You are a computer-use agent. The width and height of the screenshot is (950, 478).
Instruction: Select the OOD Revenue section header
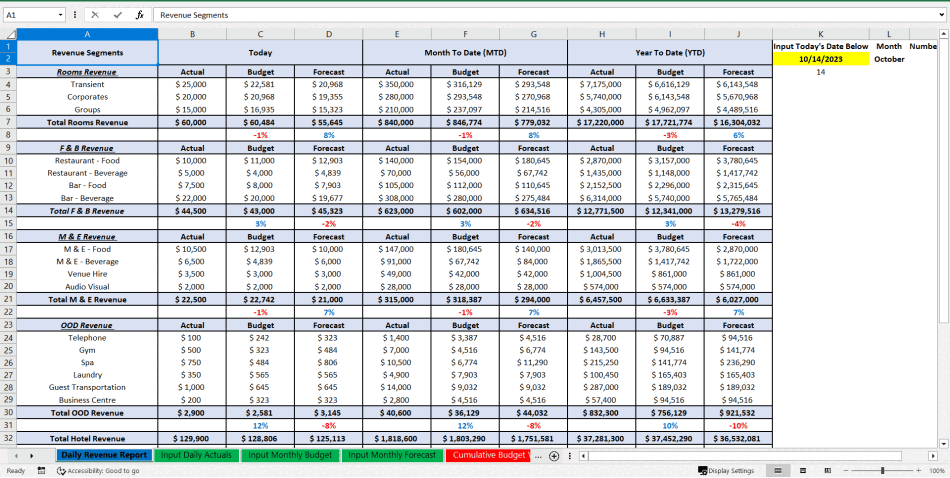[x=87, y=325]
